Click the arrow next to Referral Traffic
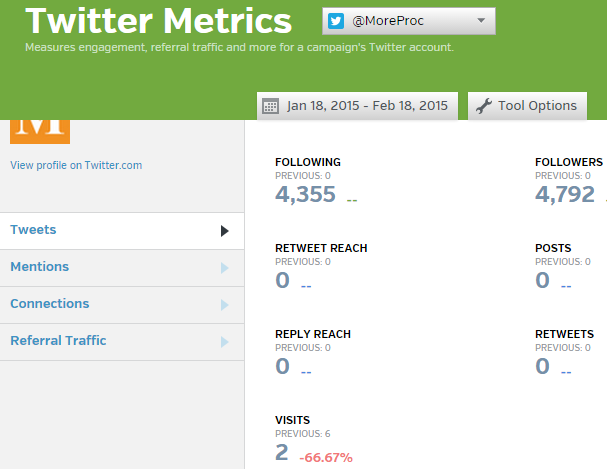Image resolution: width=607 pixels, height=469 pixels. pyautogui.click(x=225, y=342)
